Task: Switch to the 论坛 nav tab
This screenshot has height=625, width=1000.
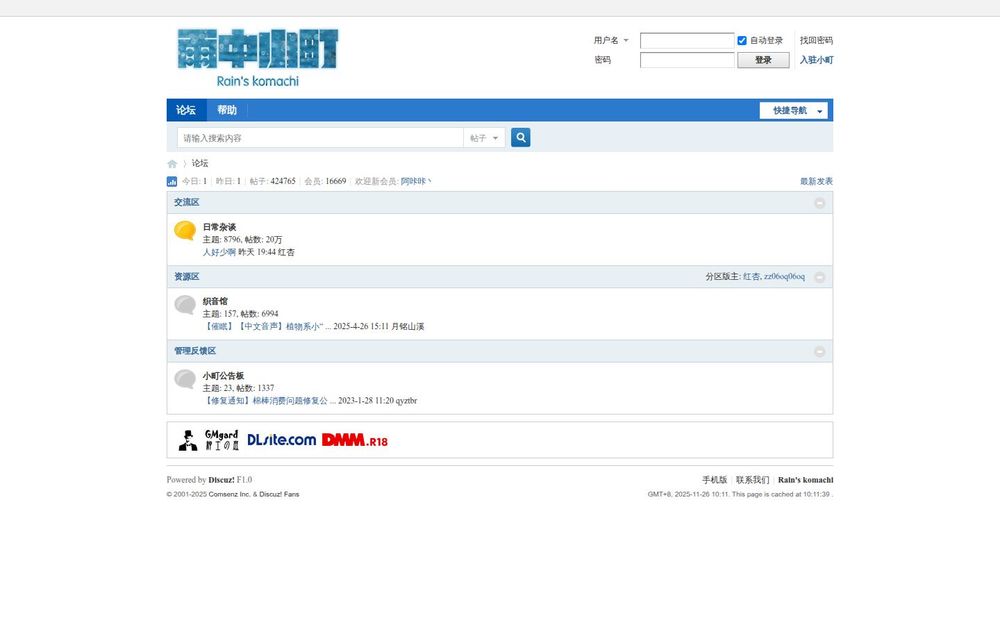Action: click(x=186, y=110)
